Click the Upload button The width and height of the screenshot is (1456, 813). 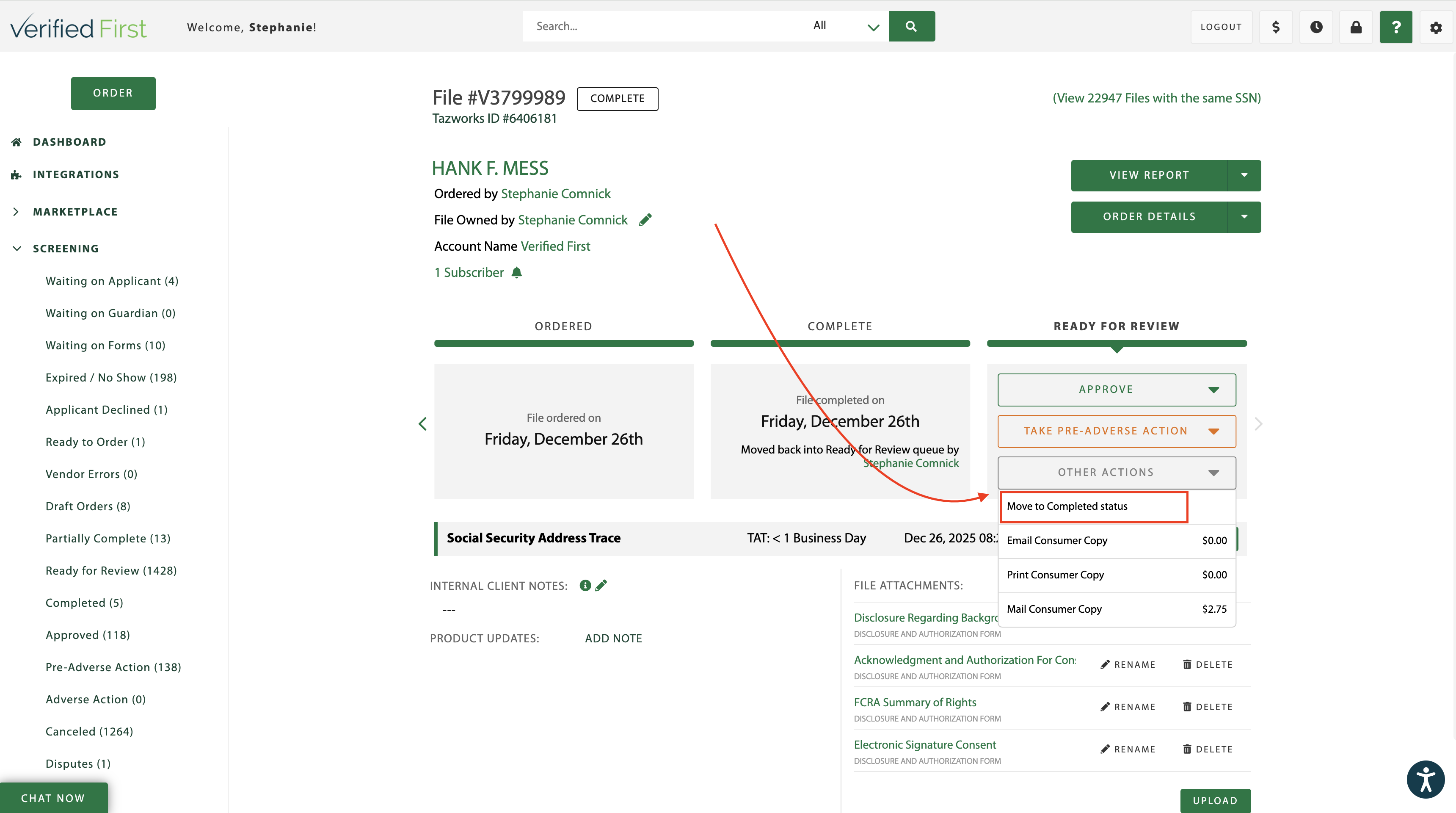coord(1215,800)
